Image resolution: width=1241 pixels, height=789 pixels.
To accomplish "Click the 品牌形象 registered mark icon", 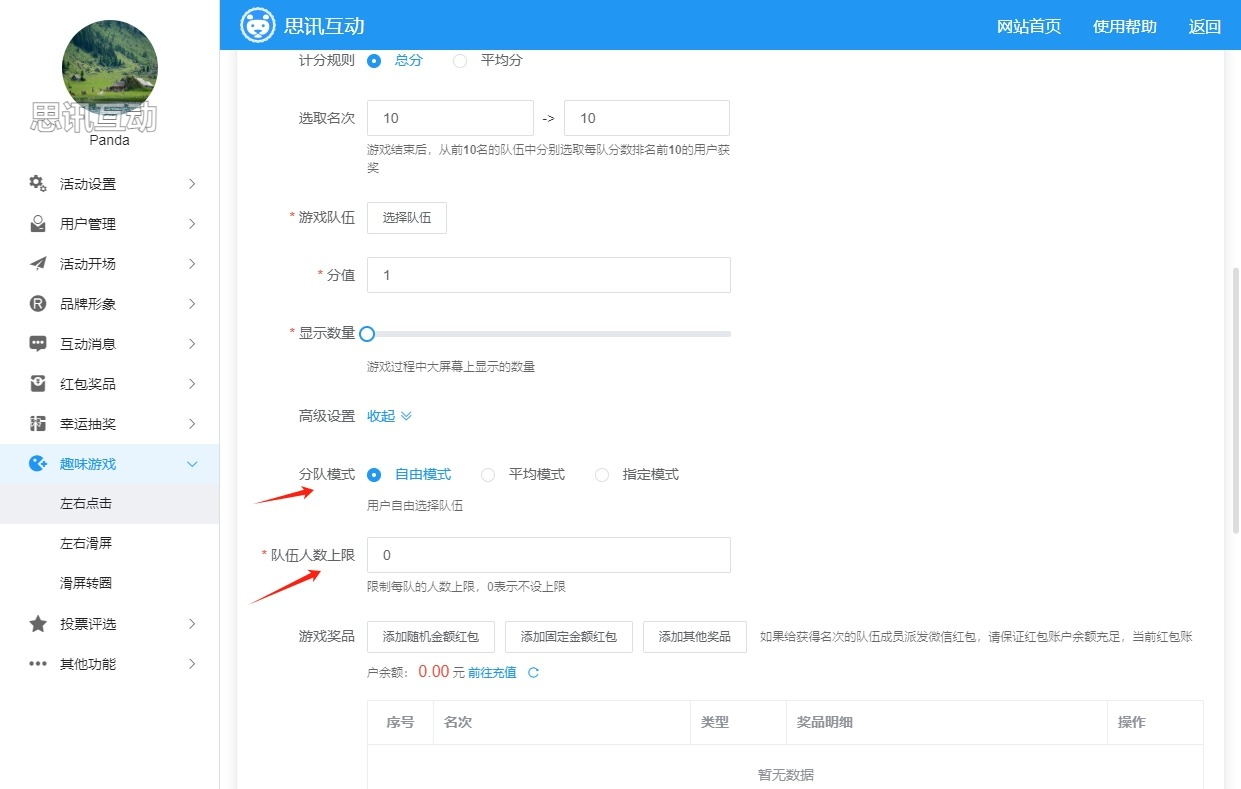I will [38, 303].
